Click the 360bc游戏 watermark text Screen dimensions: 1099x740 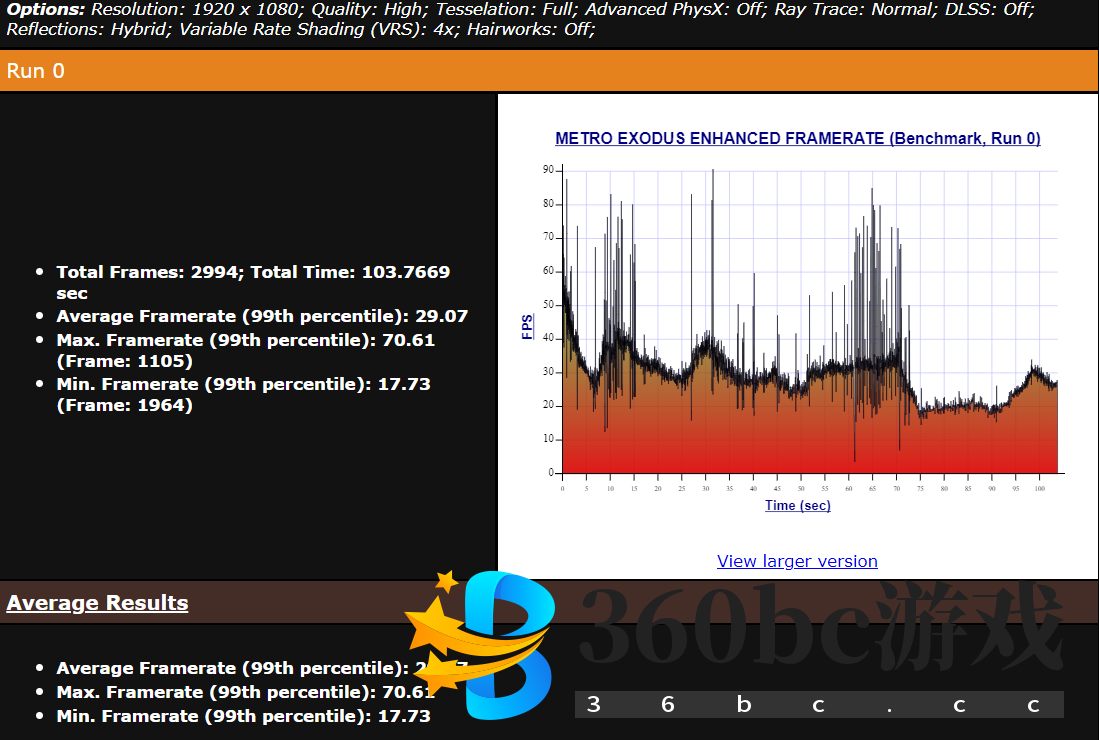tap(820, 628)
